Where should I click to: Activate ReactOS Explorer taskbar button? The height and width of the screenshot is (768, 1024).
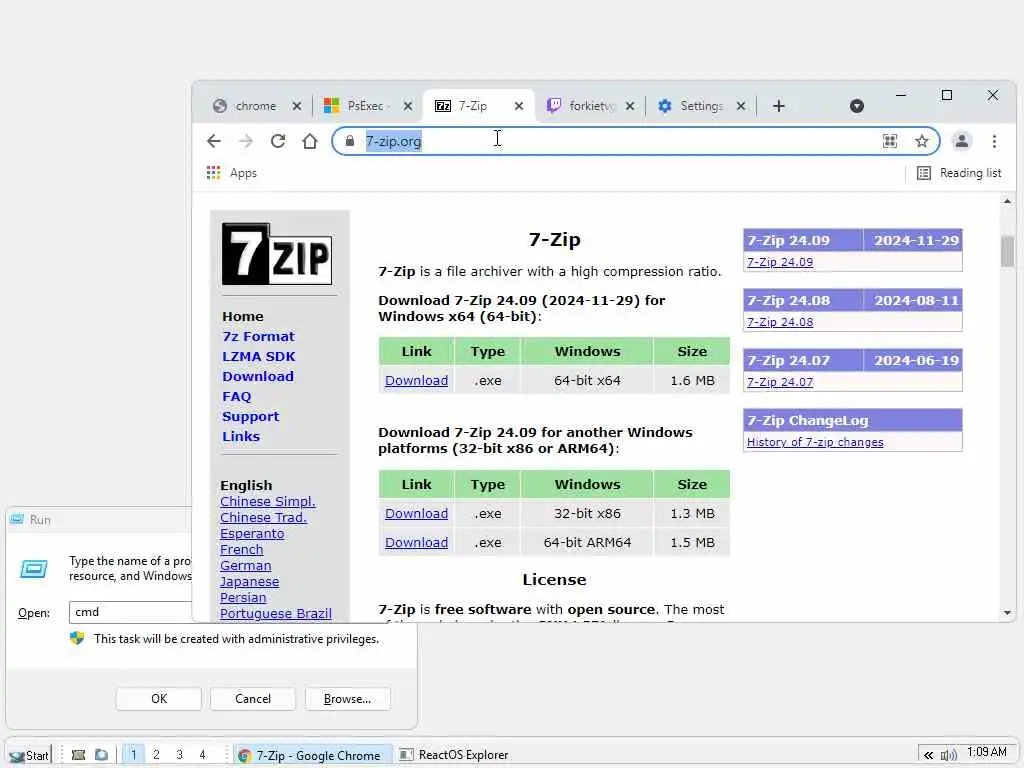(x=454, y=755)
